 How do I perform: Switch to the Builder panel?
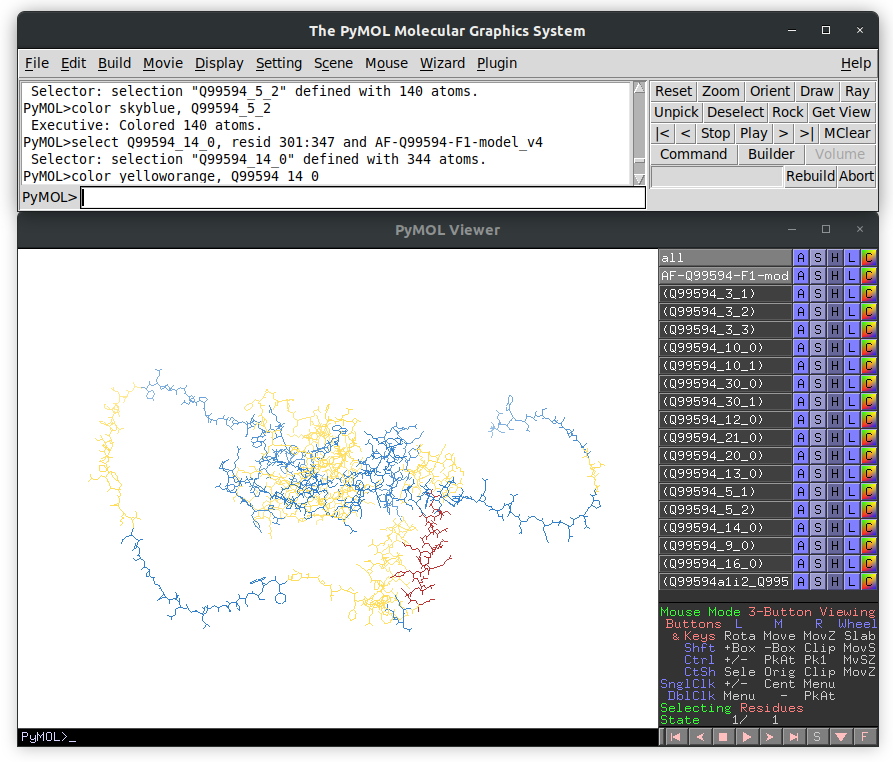point(771,154)
